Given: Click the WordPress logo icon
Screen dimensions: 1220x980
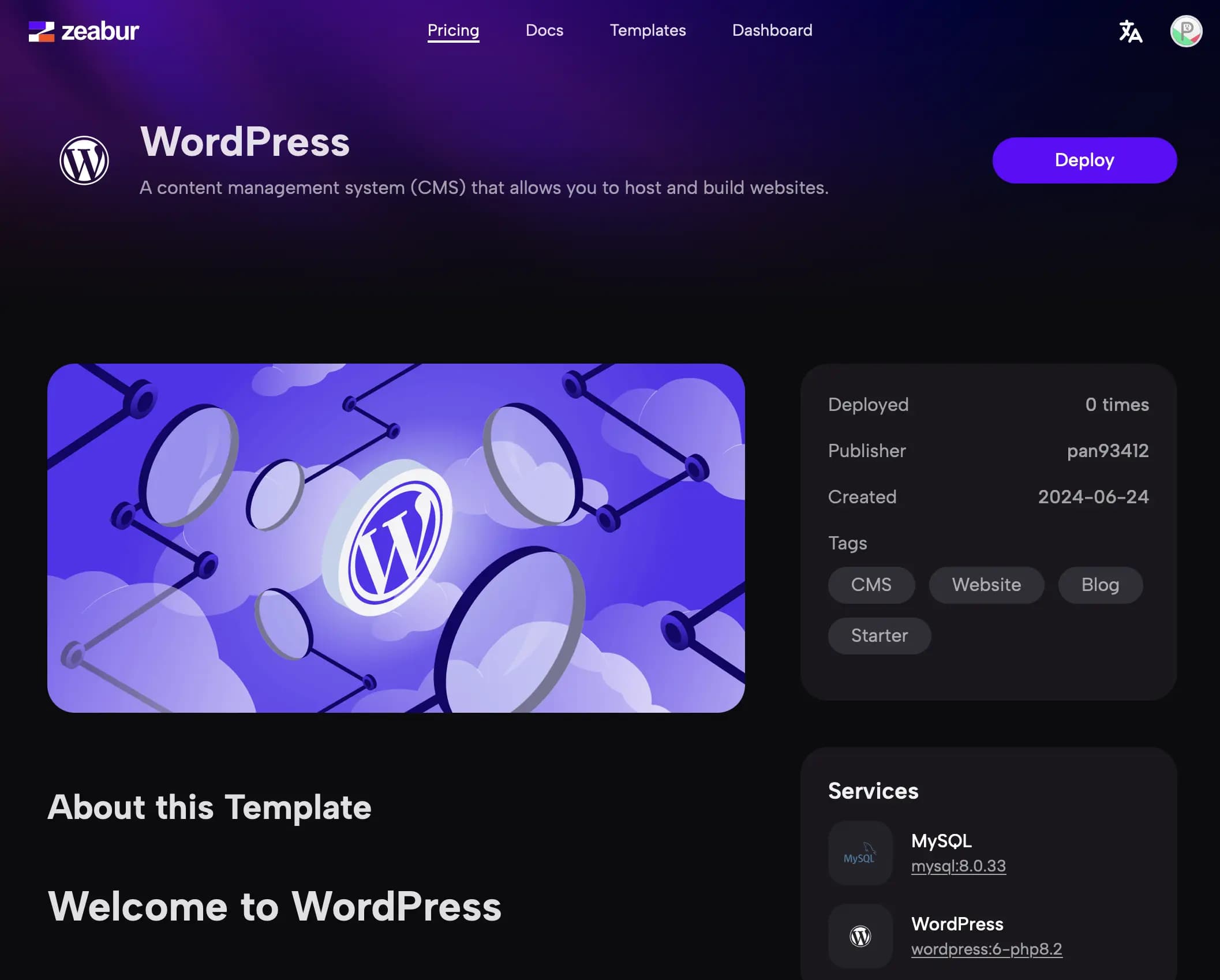Looking at the screenshot, I should [x=84, y=160].
